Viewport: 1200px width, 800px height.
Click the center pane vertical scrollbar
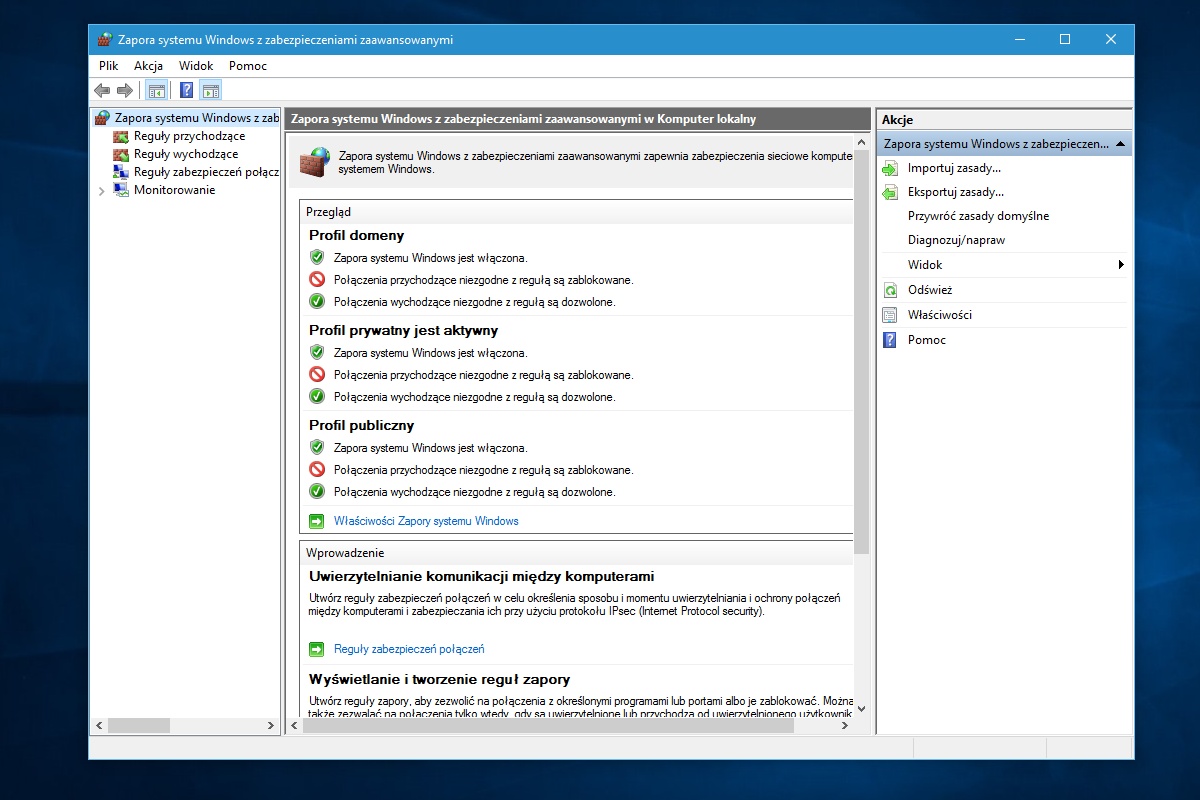tap(862, 400)
